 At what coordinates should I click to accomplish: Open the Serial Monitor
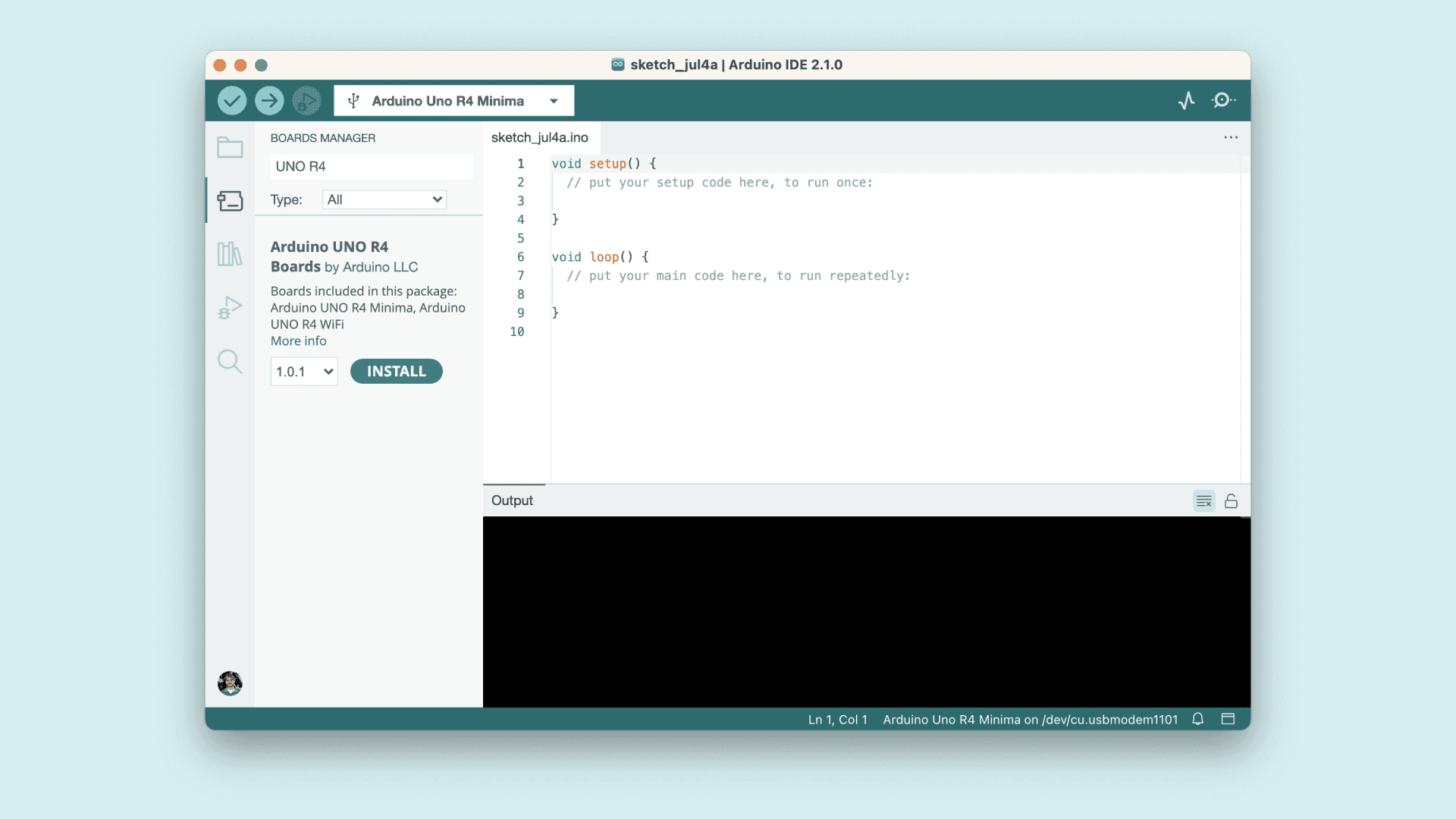click(1223, 101)
